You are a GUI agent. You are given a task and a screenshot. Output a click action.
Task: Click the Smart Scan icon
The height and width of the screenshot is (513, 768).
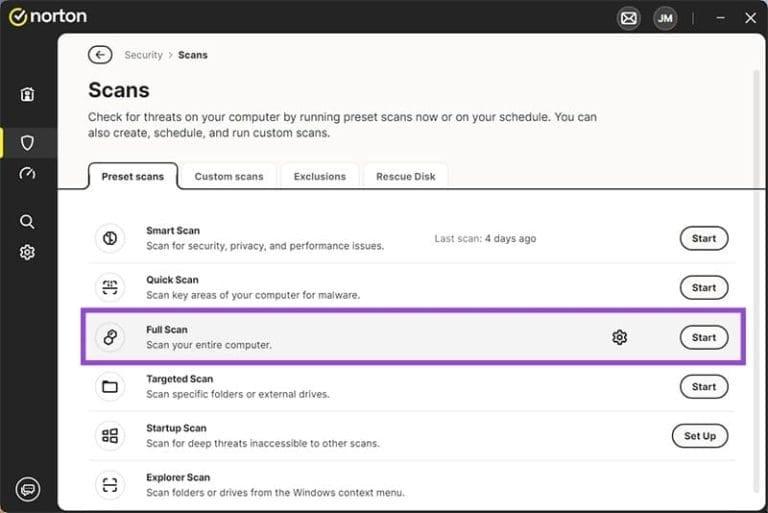[110, 238]
